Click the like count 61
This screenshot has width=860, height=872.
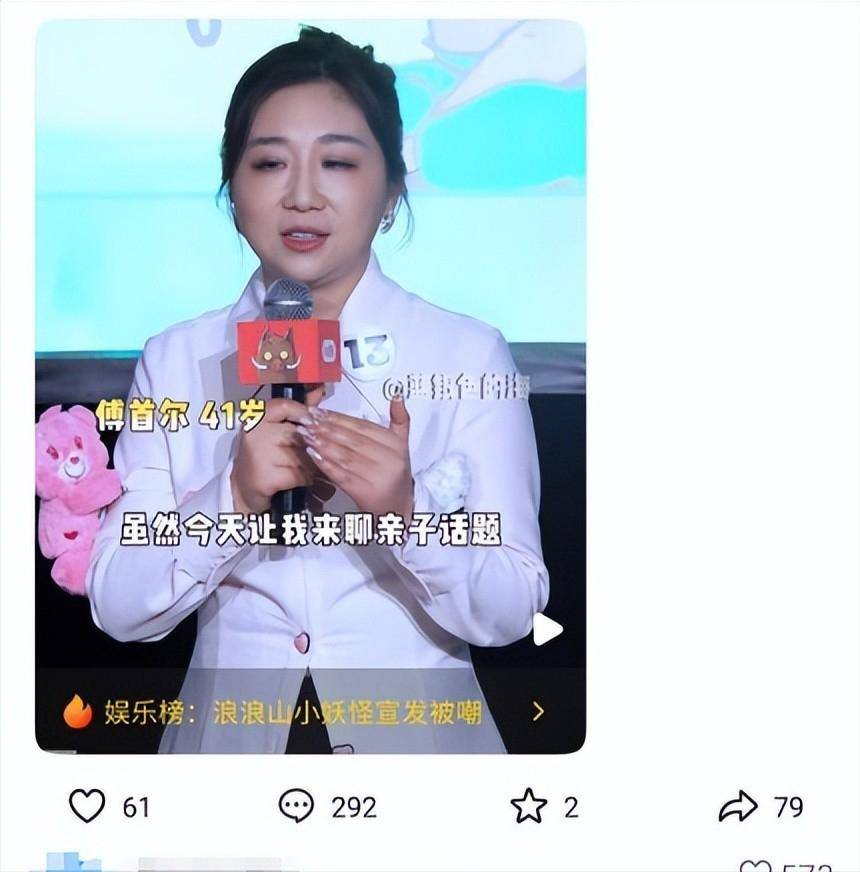pyautogui.click(x=136, y=807)
